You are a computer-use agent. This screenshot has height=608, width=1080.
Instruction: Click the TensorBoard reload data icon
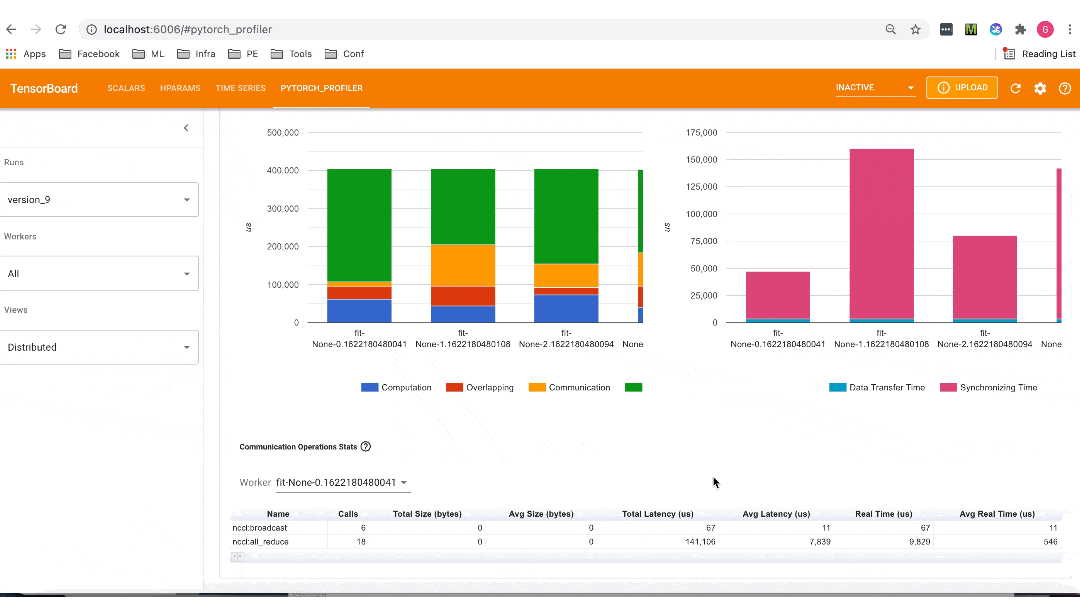point(1015,88)
